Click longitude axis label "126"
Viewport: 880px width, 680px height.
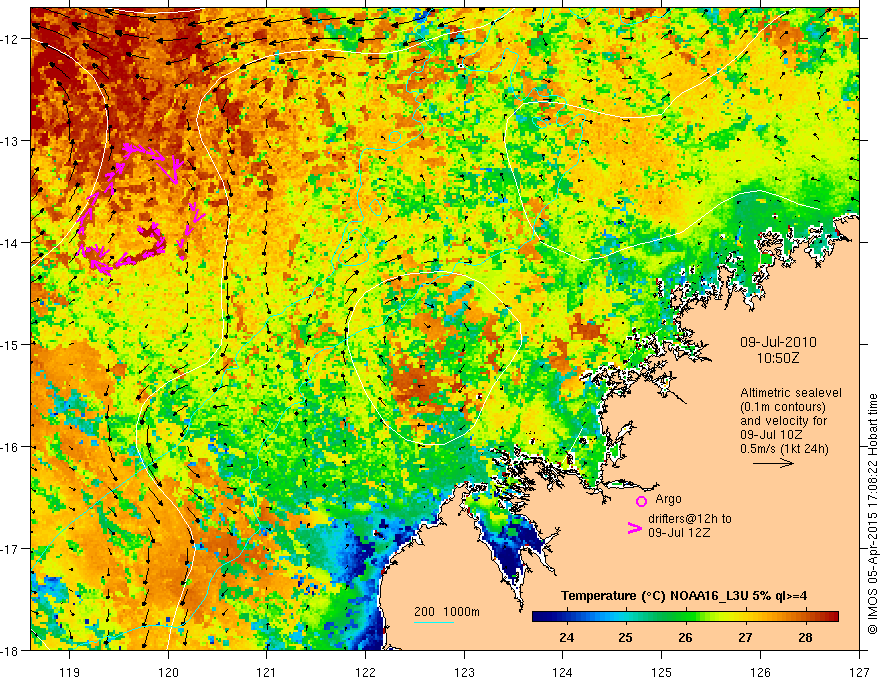click(x=760, y=672)
